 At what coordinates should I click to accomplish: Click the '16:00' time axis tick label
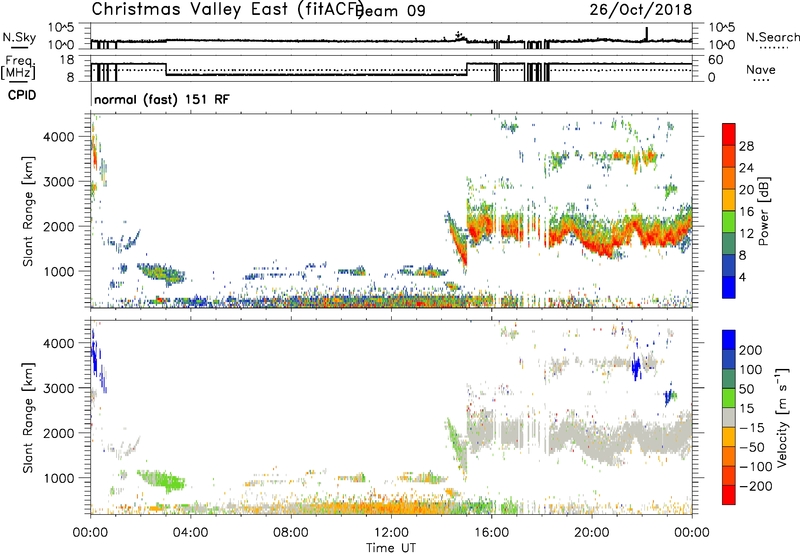491,533
